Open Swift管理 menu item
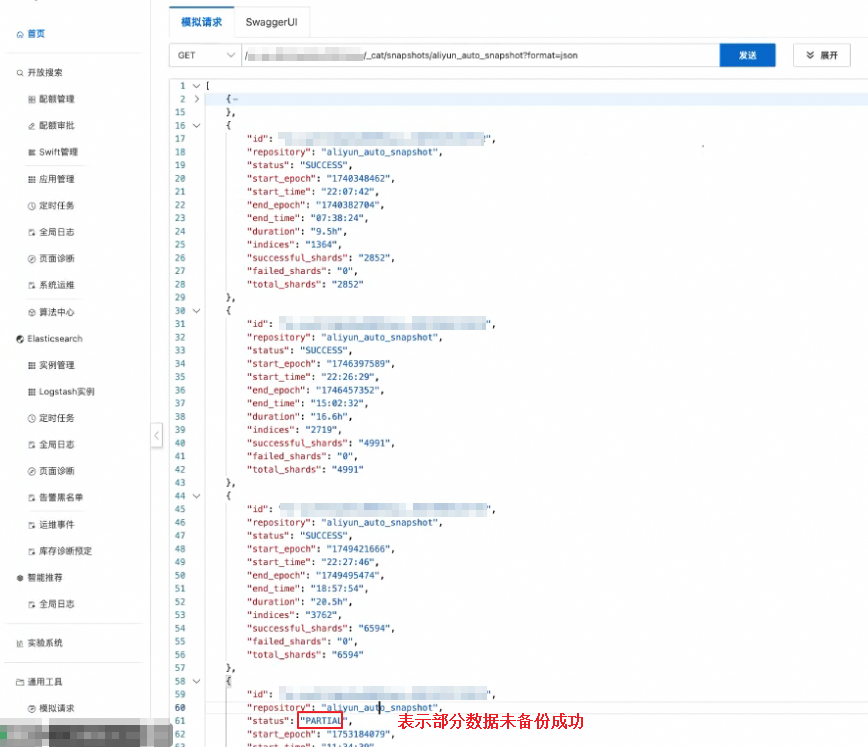The width and height of the screenshot is (868, 747). tap(58, 152)
